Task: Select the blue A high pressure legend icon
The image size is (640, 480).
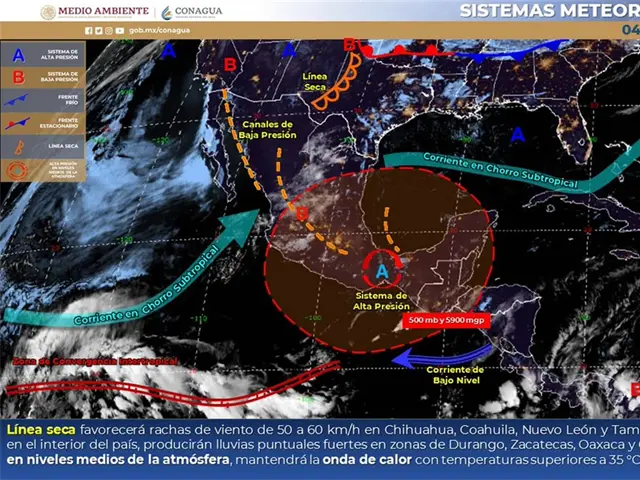Action: (x=20, y=57)
